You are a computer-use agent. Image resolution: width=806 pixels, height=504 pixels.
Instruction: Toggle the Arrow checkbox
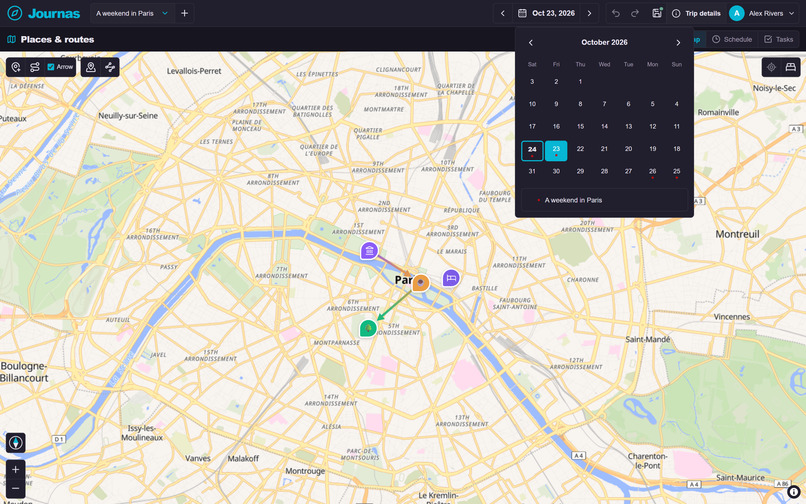click(x=51, y=67)
